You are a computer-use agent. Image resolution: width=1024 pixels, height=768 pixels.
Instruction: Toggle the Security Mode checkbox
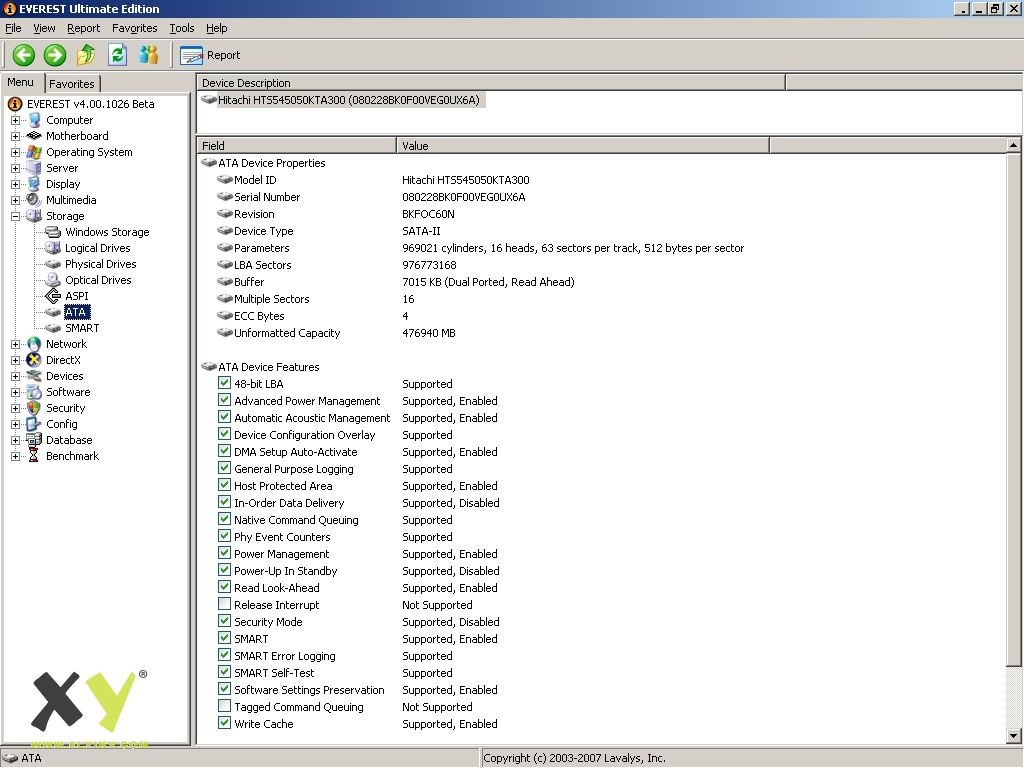pyautogui.click(x=224, y=621)
